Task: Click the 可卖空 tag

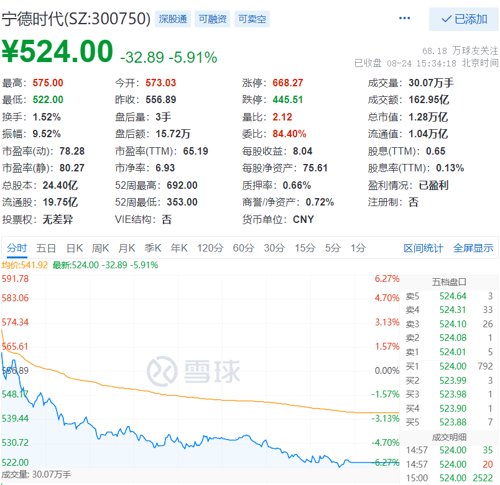Action: coord(252,19)
